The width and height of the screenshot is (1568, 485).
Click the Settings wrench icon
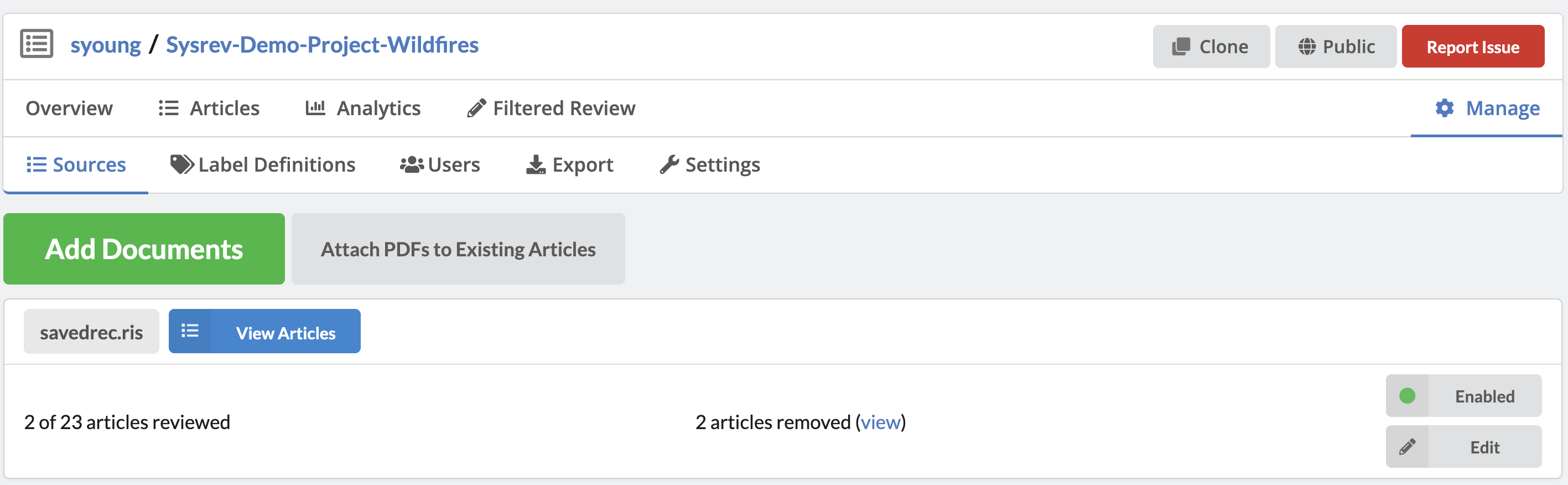[669, 164]
